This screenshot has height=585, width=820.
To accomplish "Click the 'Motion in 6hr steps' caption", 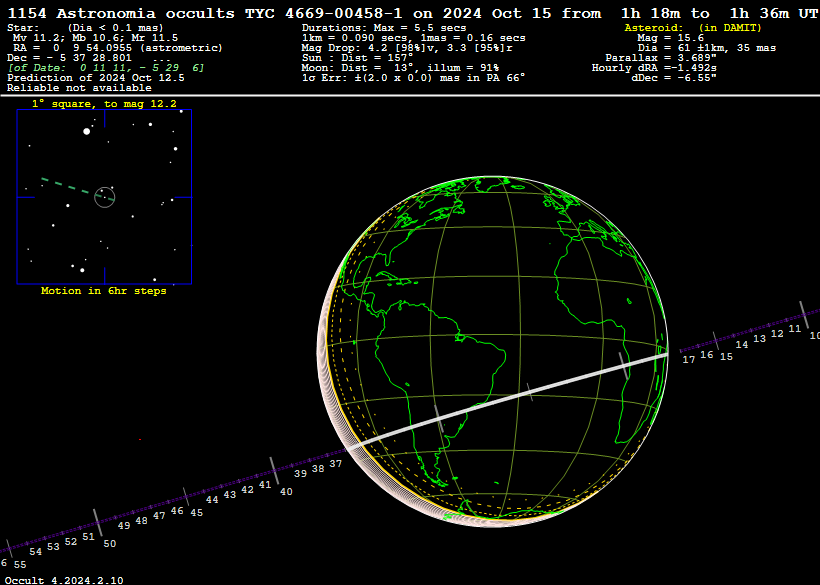I will (104, 291).
